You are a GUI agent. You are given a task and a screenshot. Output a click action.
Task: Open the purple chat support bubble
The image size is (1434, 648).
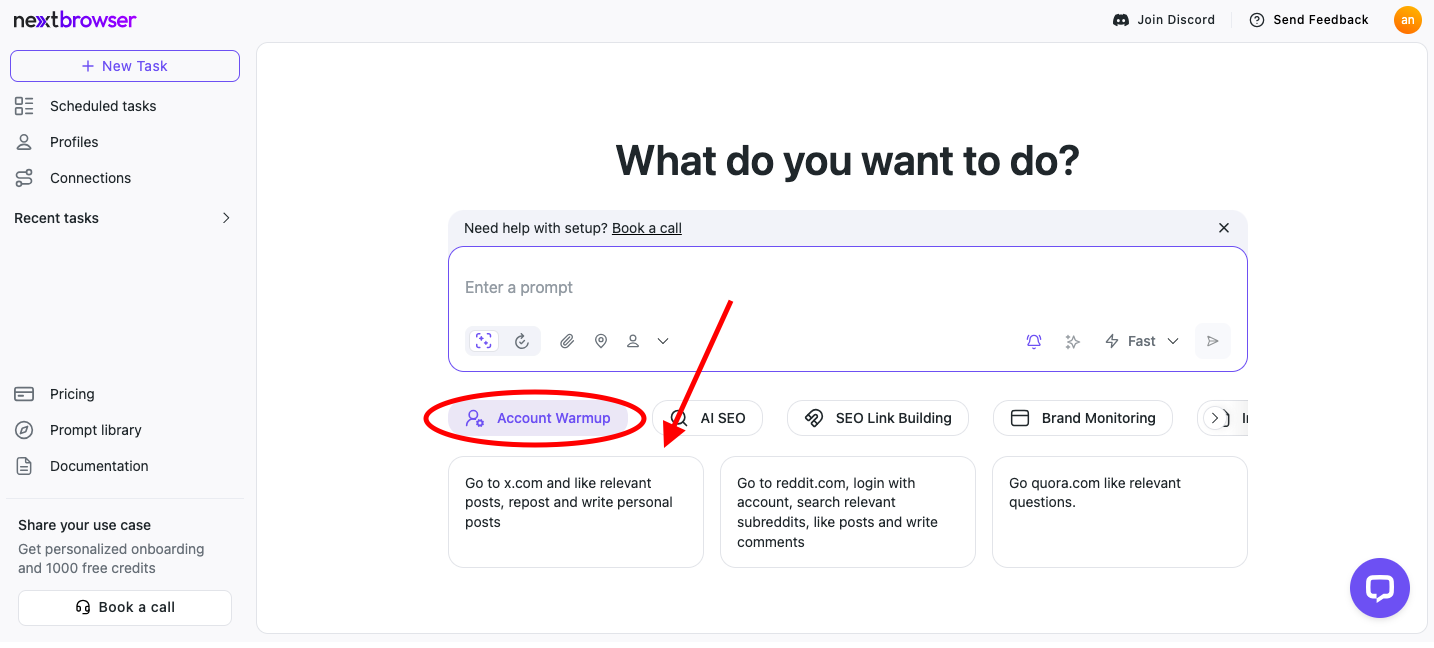[1380, 588]
